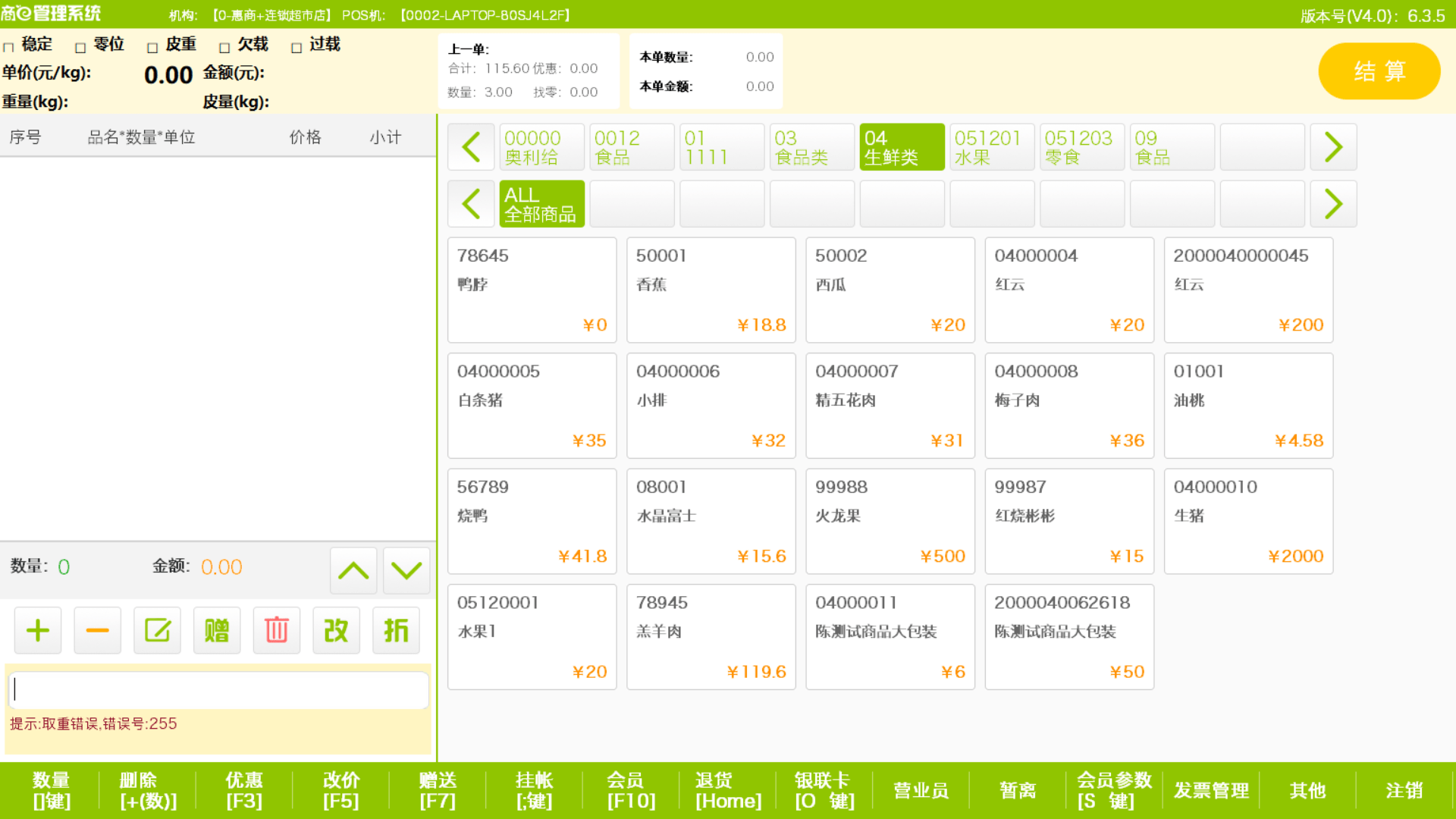Go to previous subcategory page arrow
This screenshot has height=819, width=1456.
click(471, 204)
